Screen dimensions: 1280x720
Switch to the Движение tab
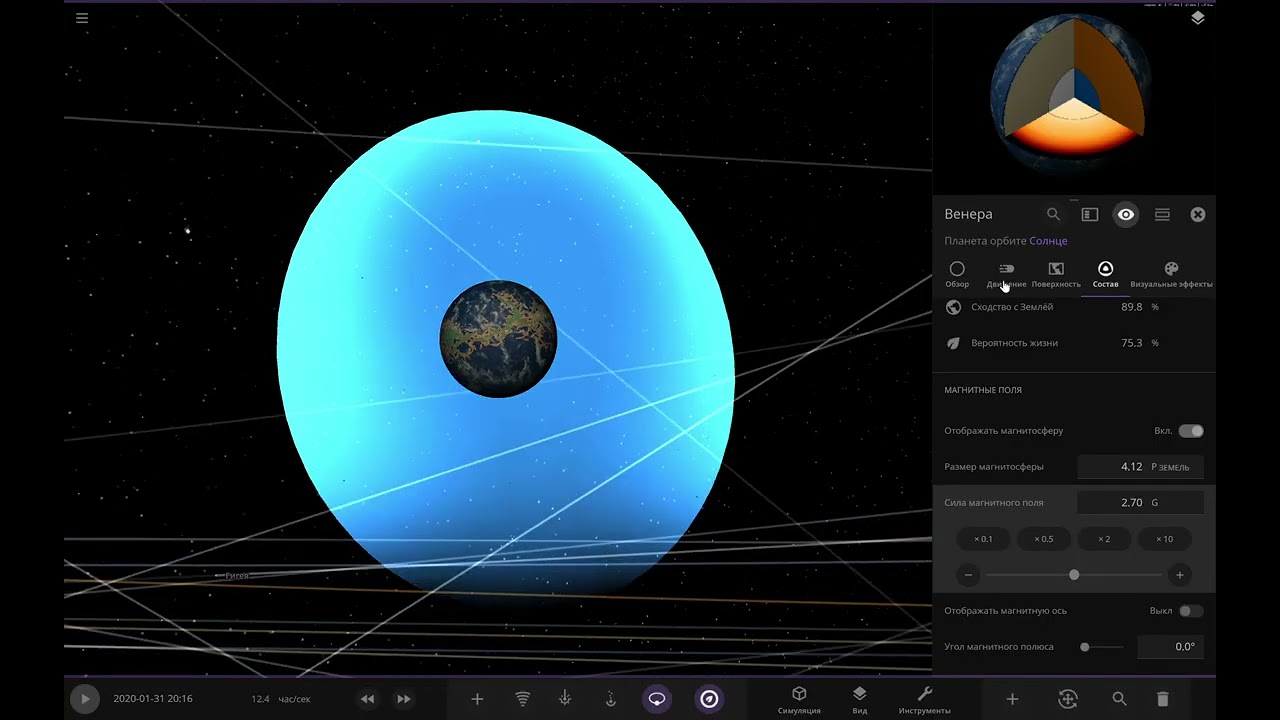pyautogui.click(x=1006, y=275)
